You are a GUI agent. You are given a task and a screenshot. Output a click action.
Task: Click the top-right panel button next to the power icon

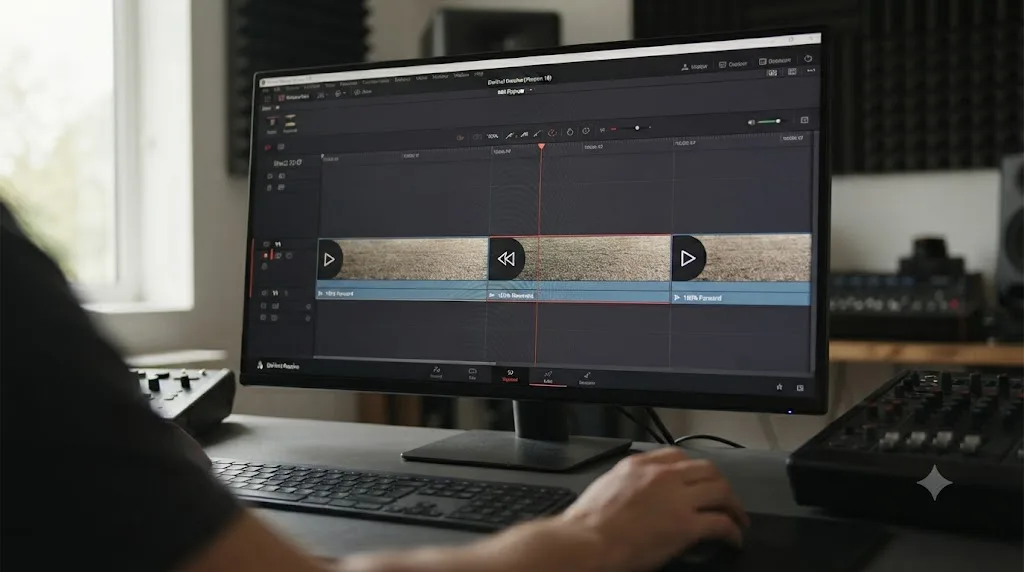click(x=775, y=61)
